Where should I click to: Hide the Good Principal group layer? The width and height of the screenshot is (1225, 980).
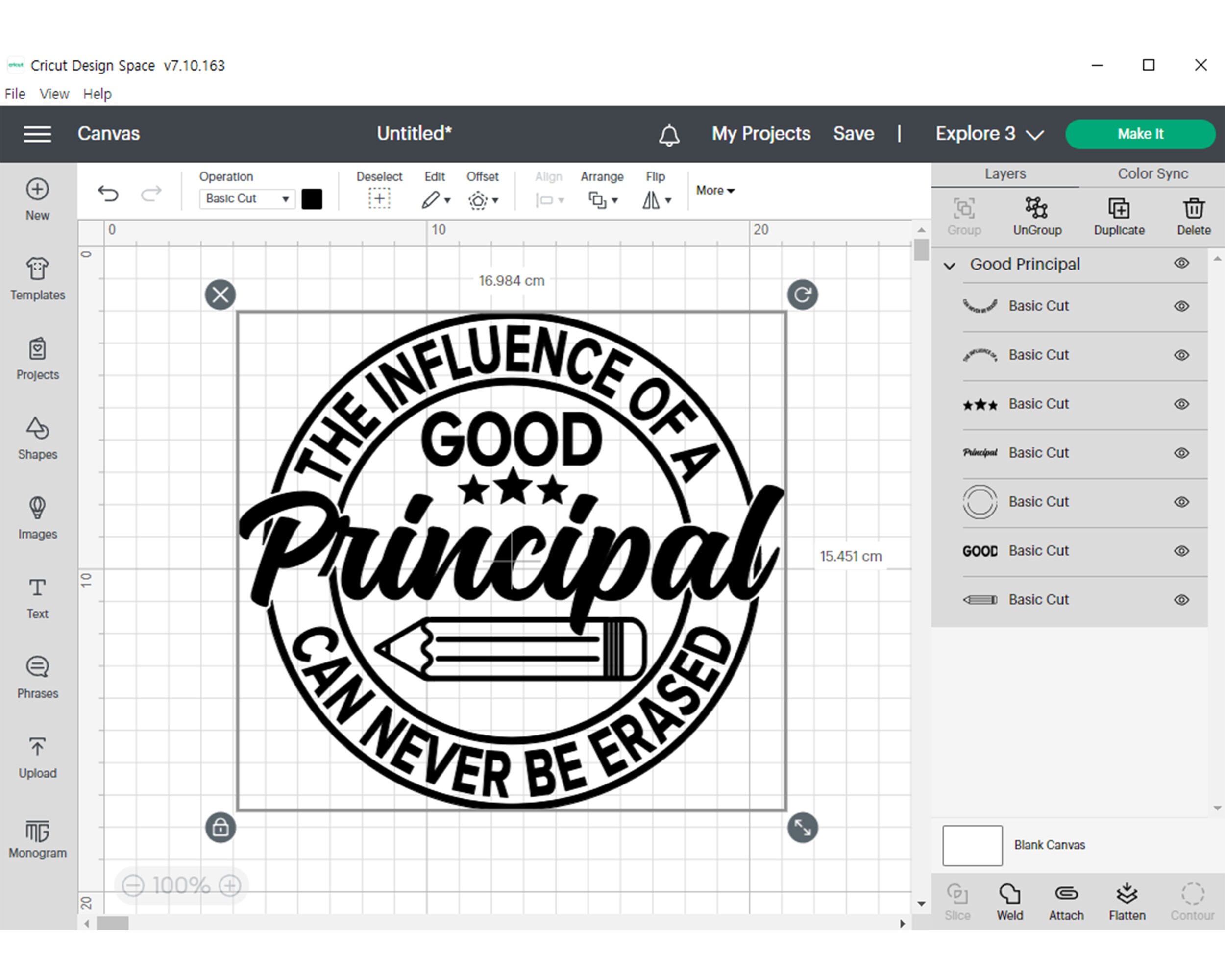(x=1181, y=263)
